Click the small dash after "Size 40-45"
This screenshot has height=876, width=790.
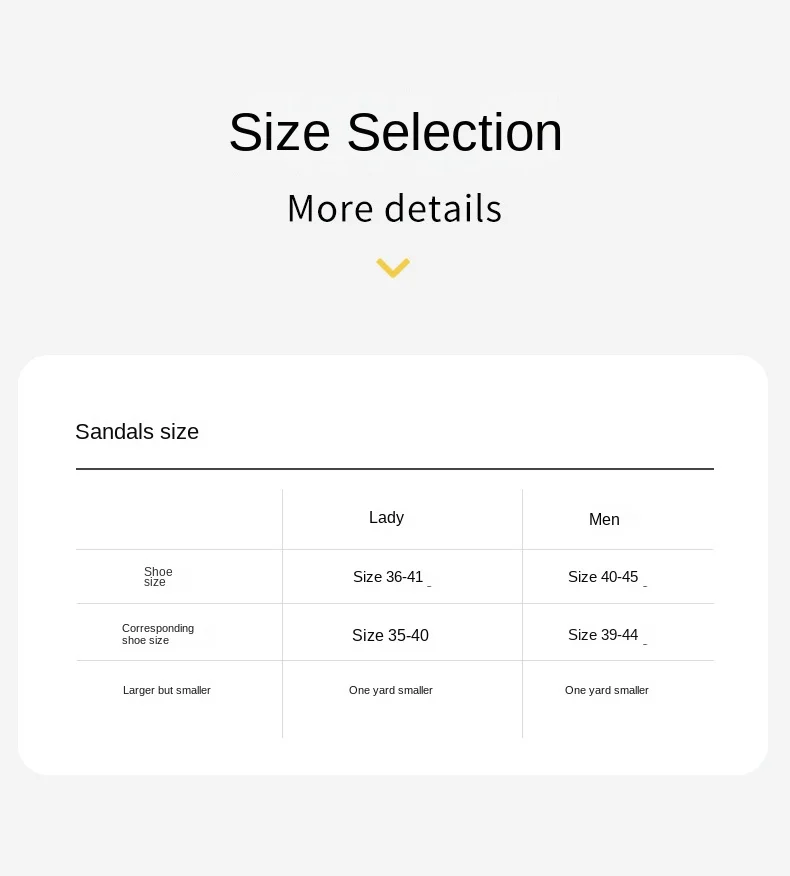click(x=645, y=585)
